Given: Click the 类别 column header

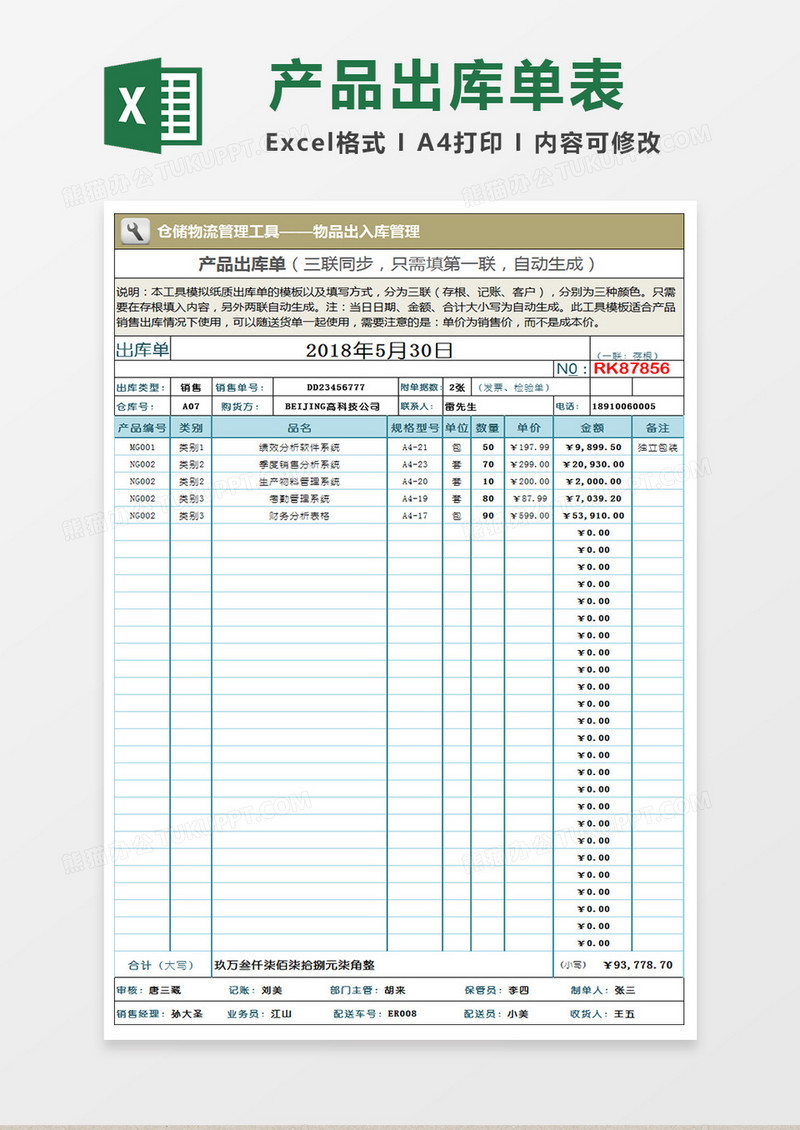Looking at the screenshot, I should pos(191,427).
